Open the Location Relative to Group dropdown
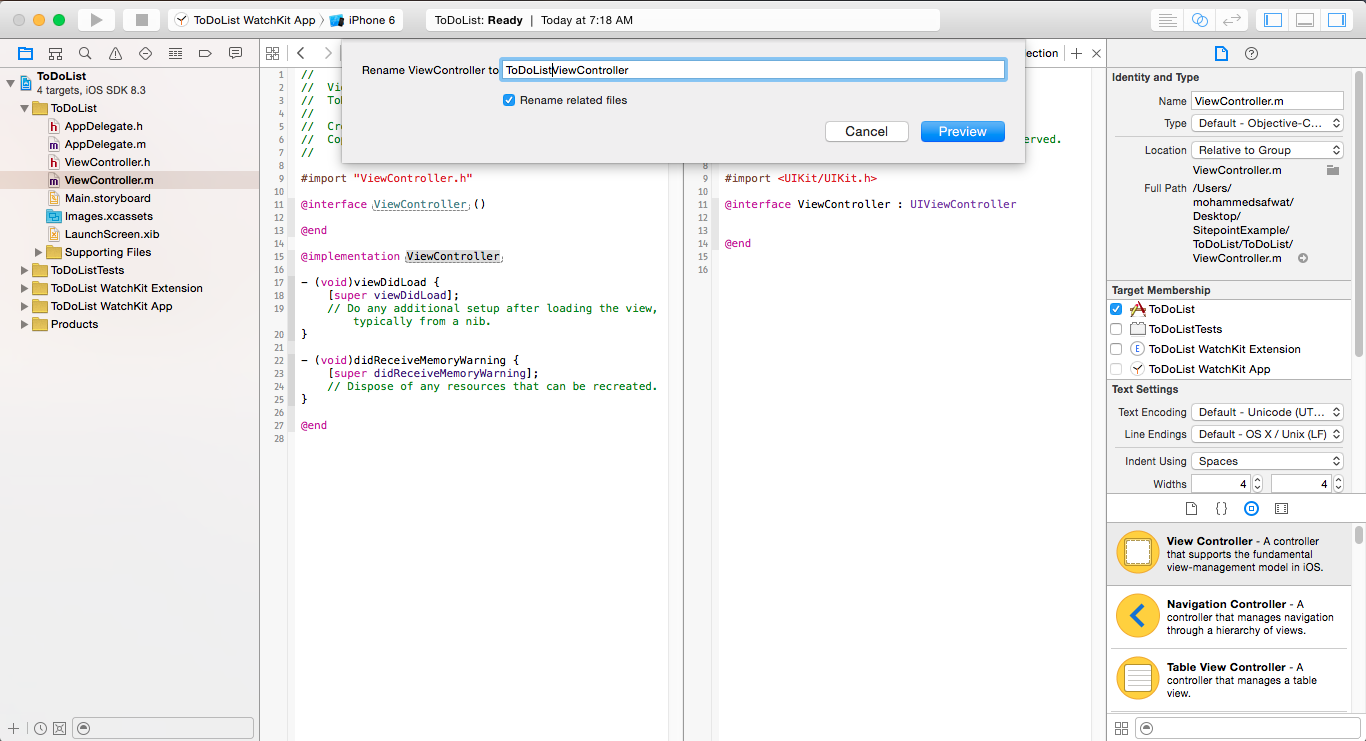The image size is (1366, 741). coord(1267,150)
